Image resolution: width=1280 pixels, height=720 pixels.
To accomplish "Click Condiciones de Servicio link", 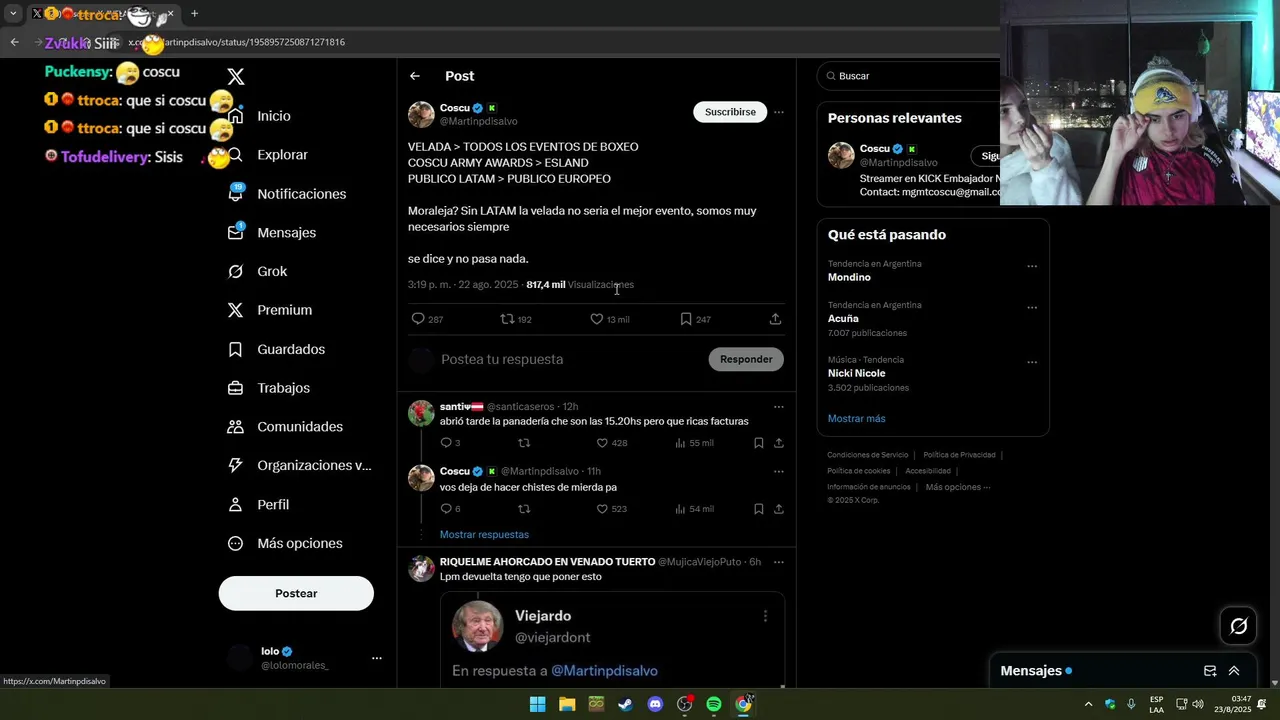I will (x=867, y=455).
